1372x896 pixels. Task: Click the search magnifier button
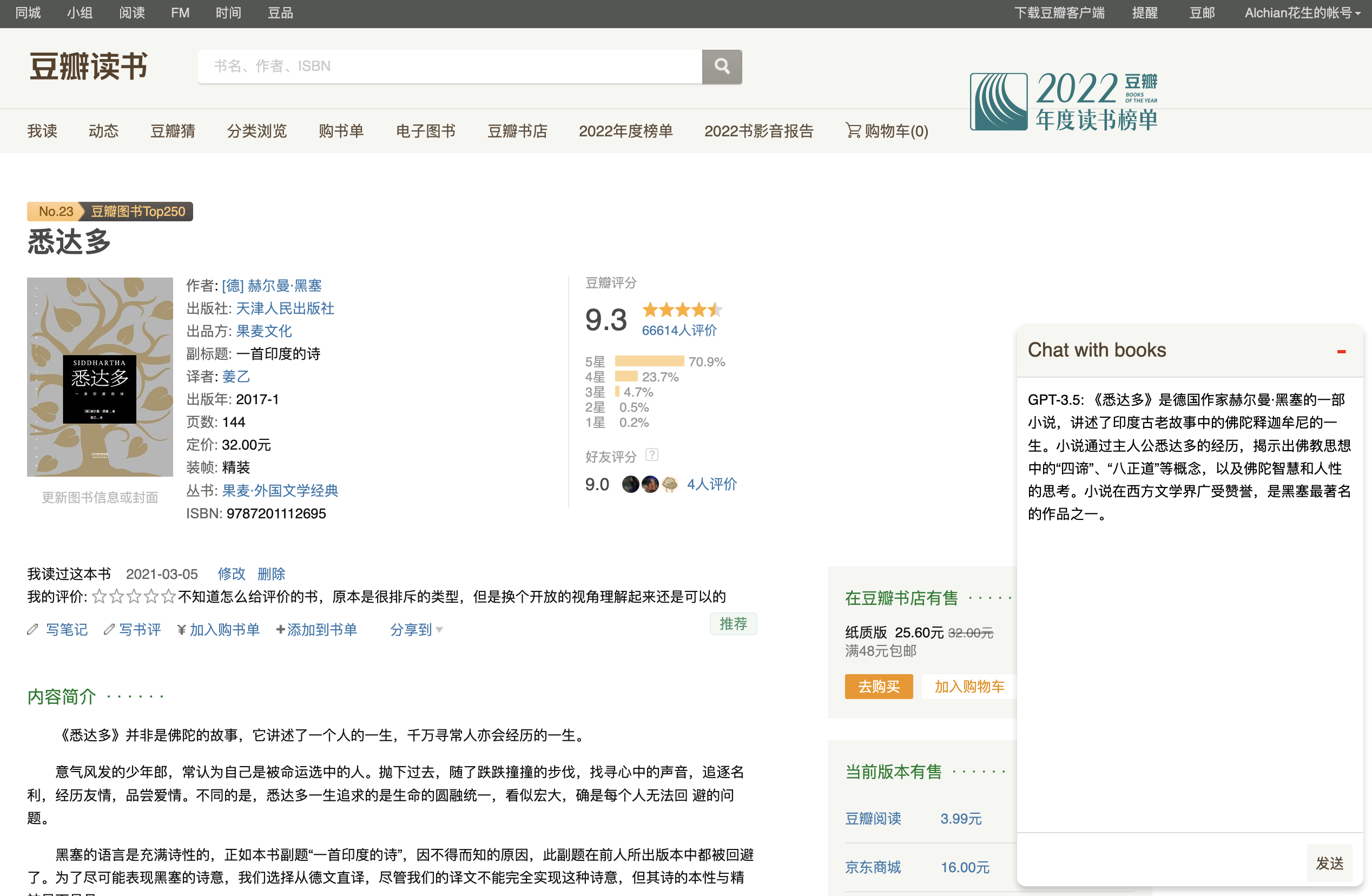722,67
